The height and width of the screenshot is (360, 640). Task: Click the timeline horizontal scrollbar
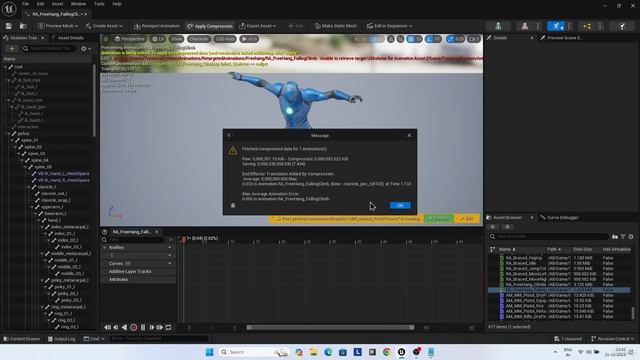tap(330, 327)
